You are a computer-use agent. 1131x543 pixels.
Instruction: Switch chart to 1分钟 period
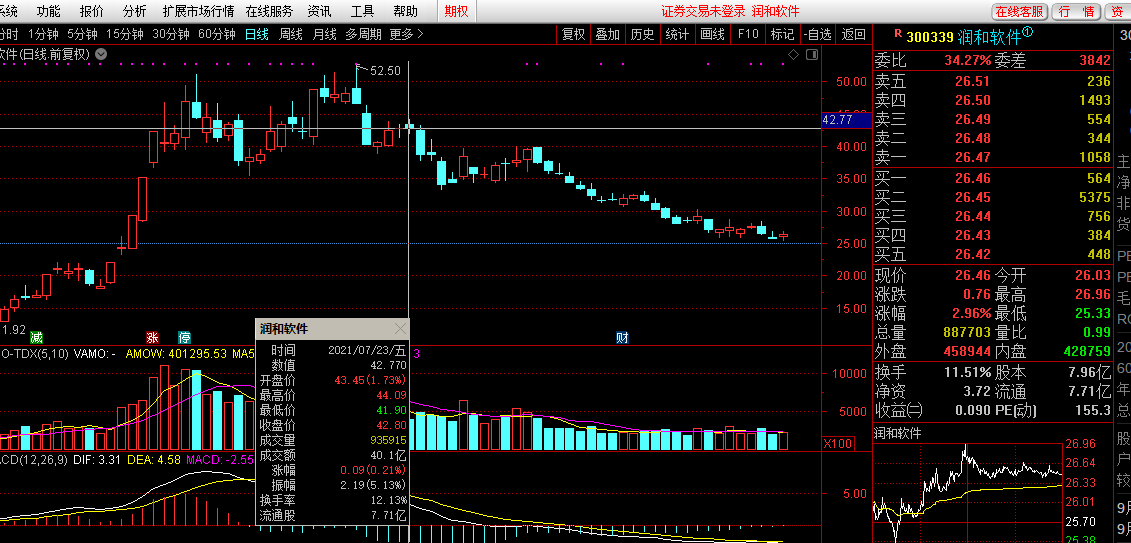[x=43, y=34]
